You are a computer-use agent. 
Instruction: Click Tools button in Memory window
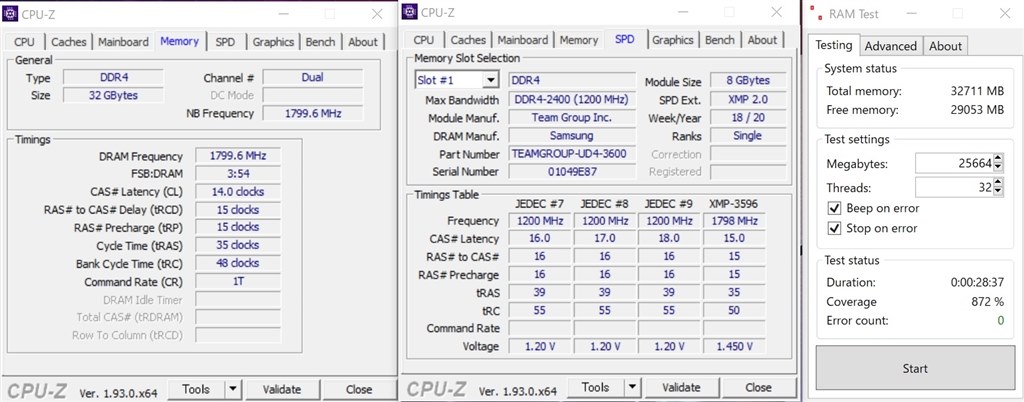click(196, 390)
